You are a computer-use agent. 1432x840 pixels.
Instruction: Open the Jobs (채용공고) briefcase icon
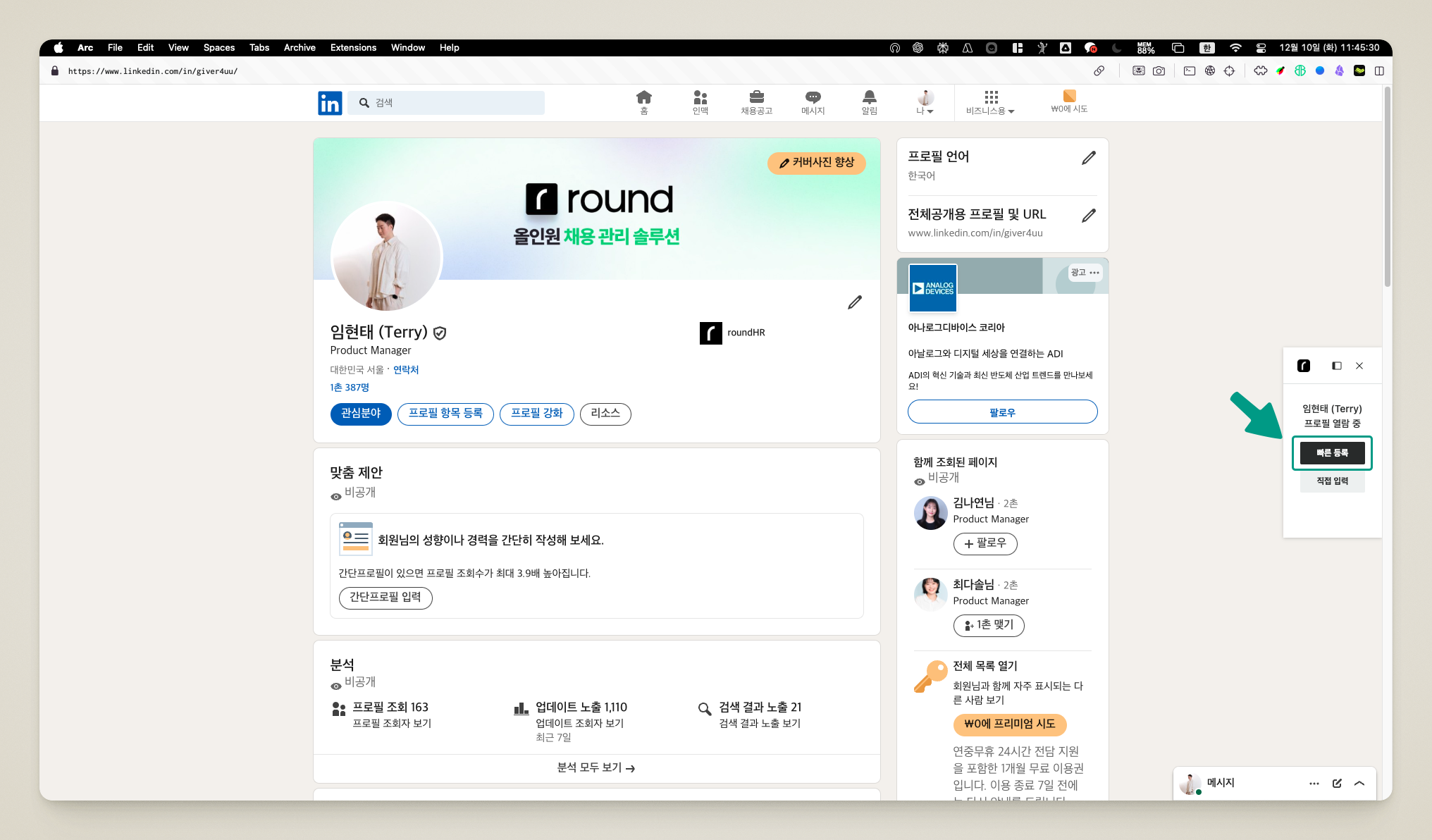(757, 102)
